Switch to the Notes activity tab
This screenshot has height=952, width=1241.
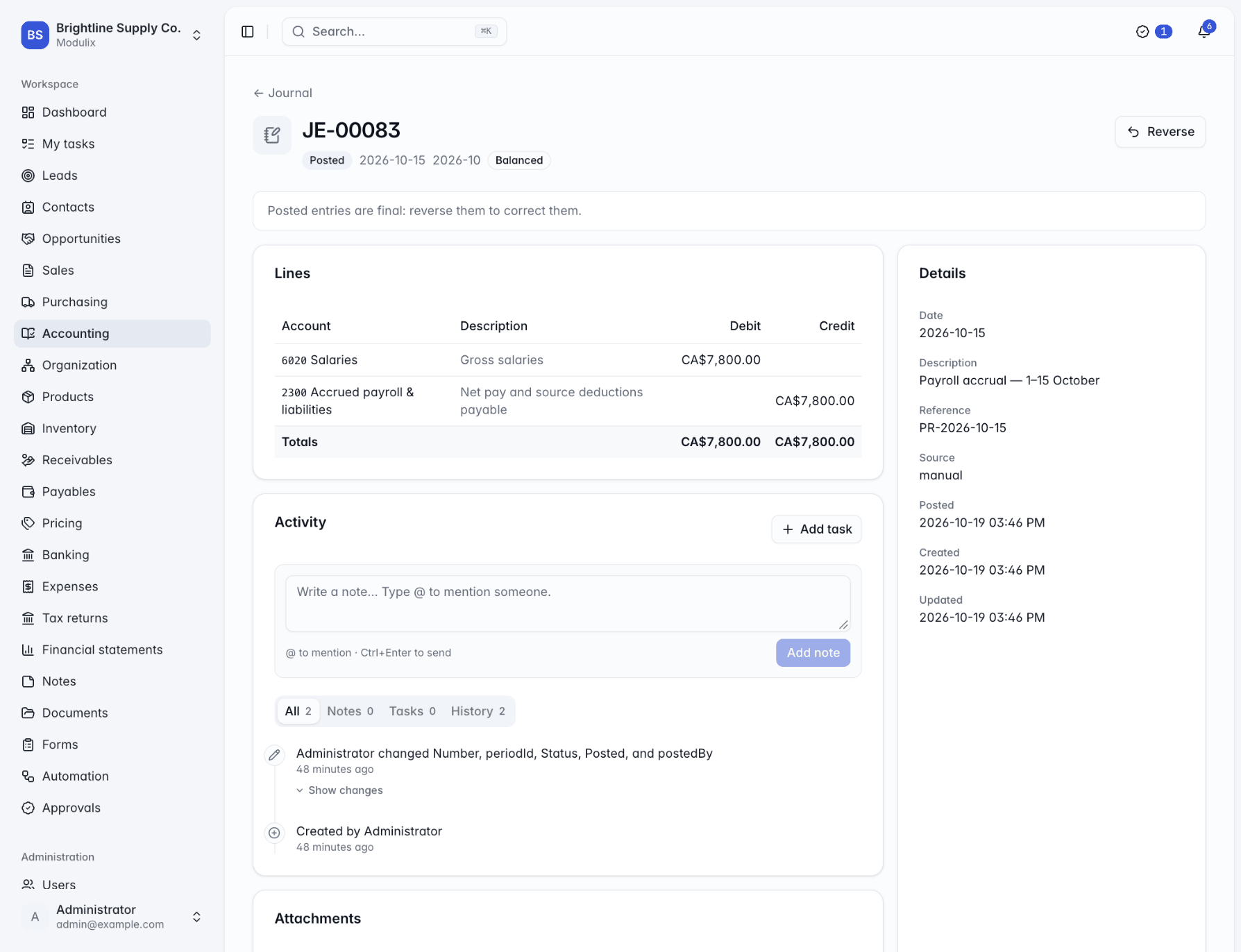click(350, 711)
